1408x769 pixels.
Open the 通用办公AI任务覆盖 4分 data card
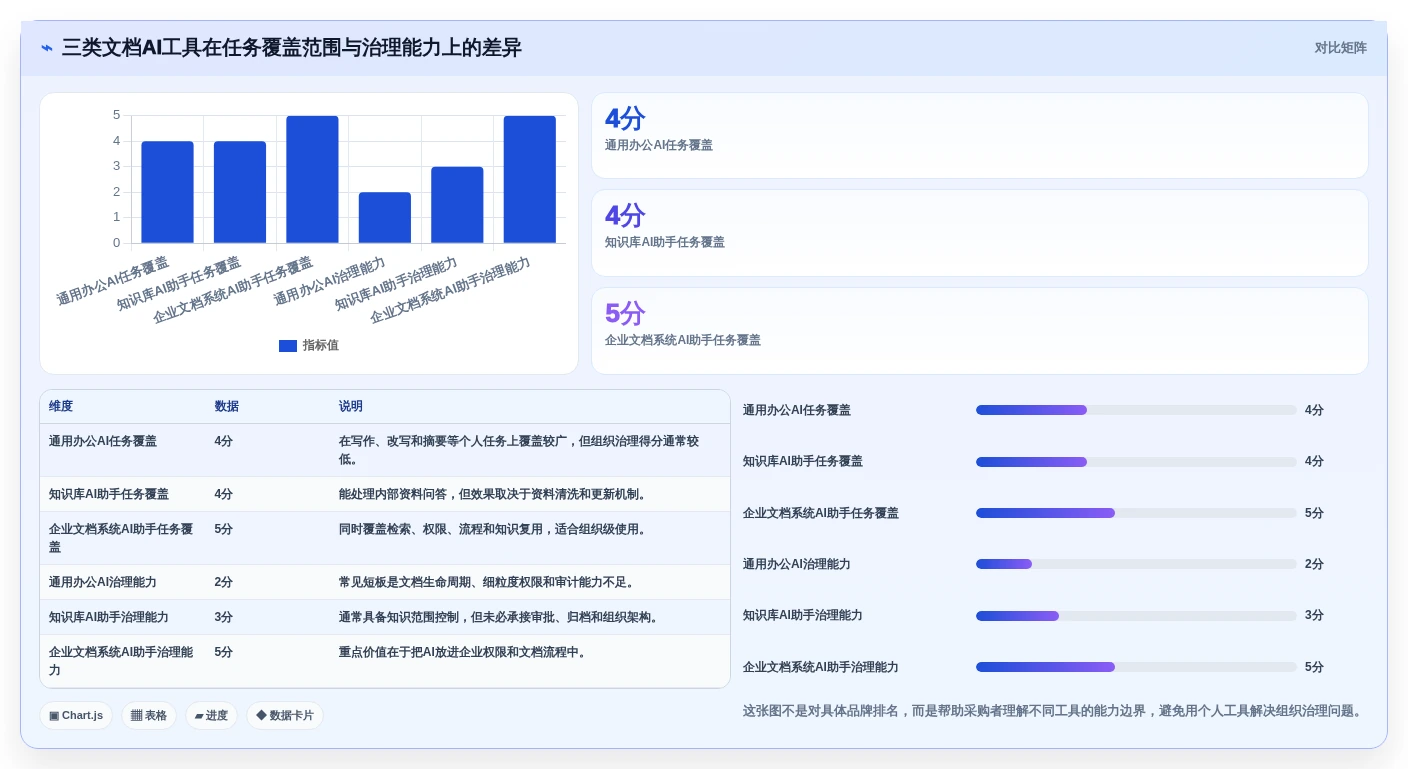click(980, 136)
